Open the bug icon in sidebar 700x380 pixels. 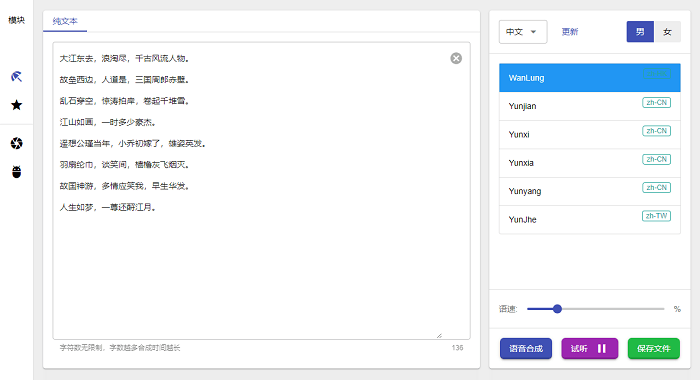[x=17, y=172]
